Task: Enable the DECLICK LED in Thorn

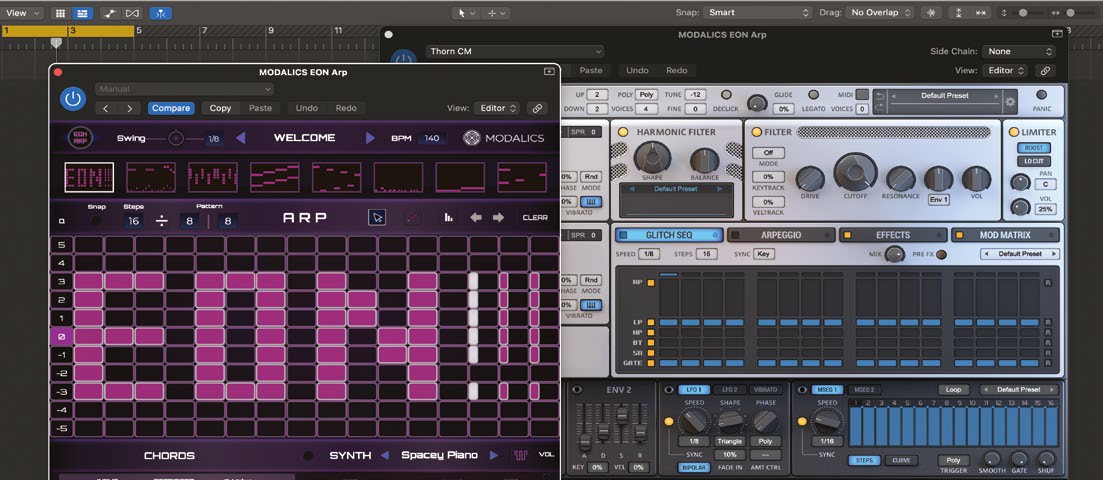Action: [x=726, y=95]
